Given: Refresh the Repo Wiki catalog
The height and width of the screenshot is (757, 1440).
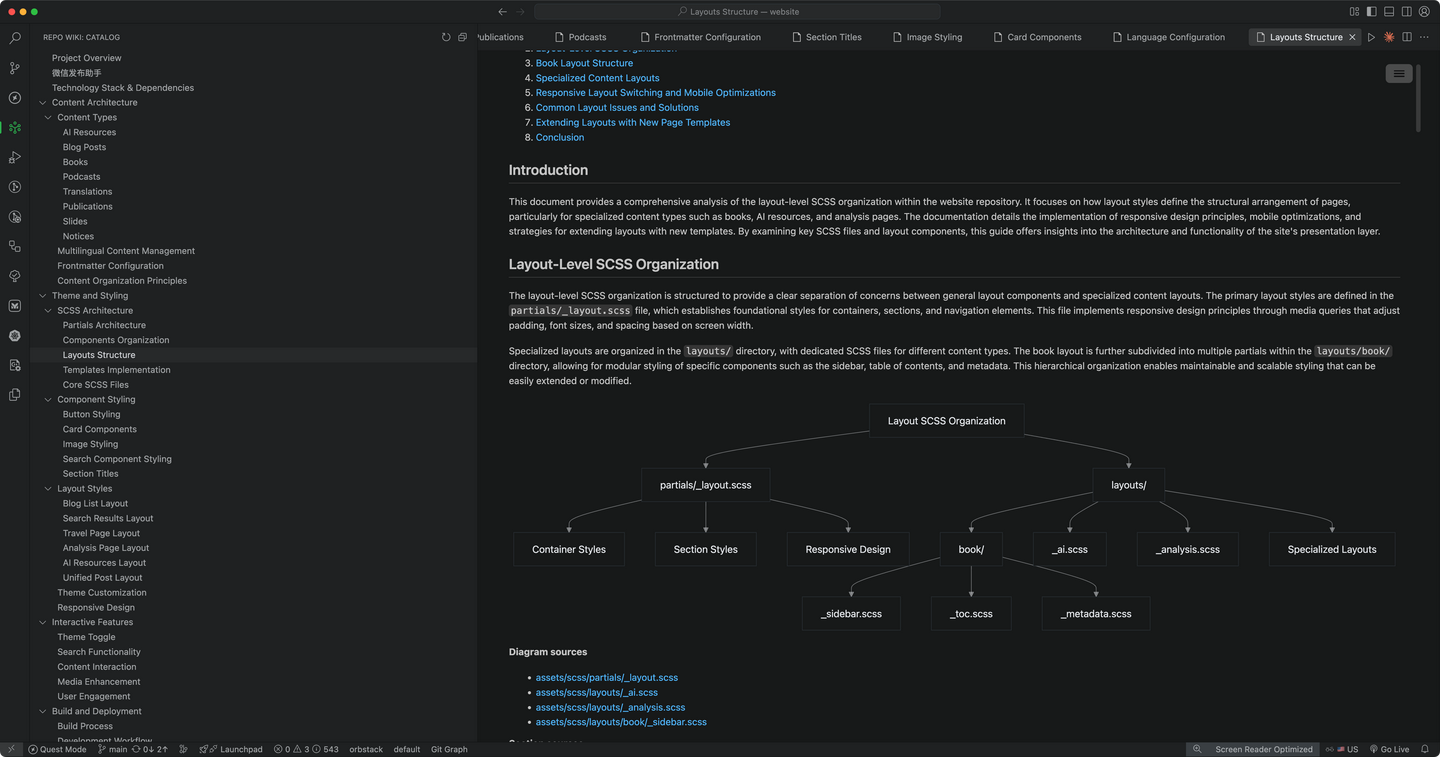Looking at the screenshot, I should pyautogui.click(x=446, y=37).
